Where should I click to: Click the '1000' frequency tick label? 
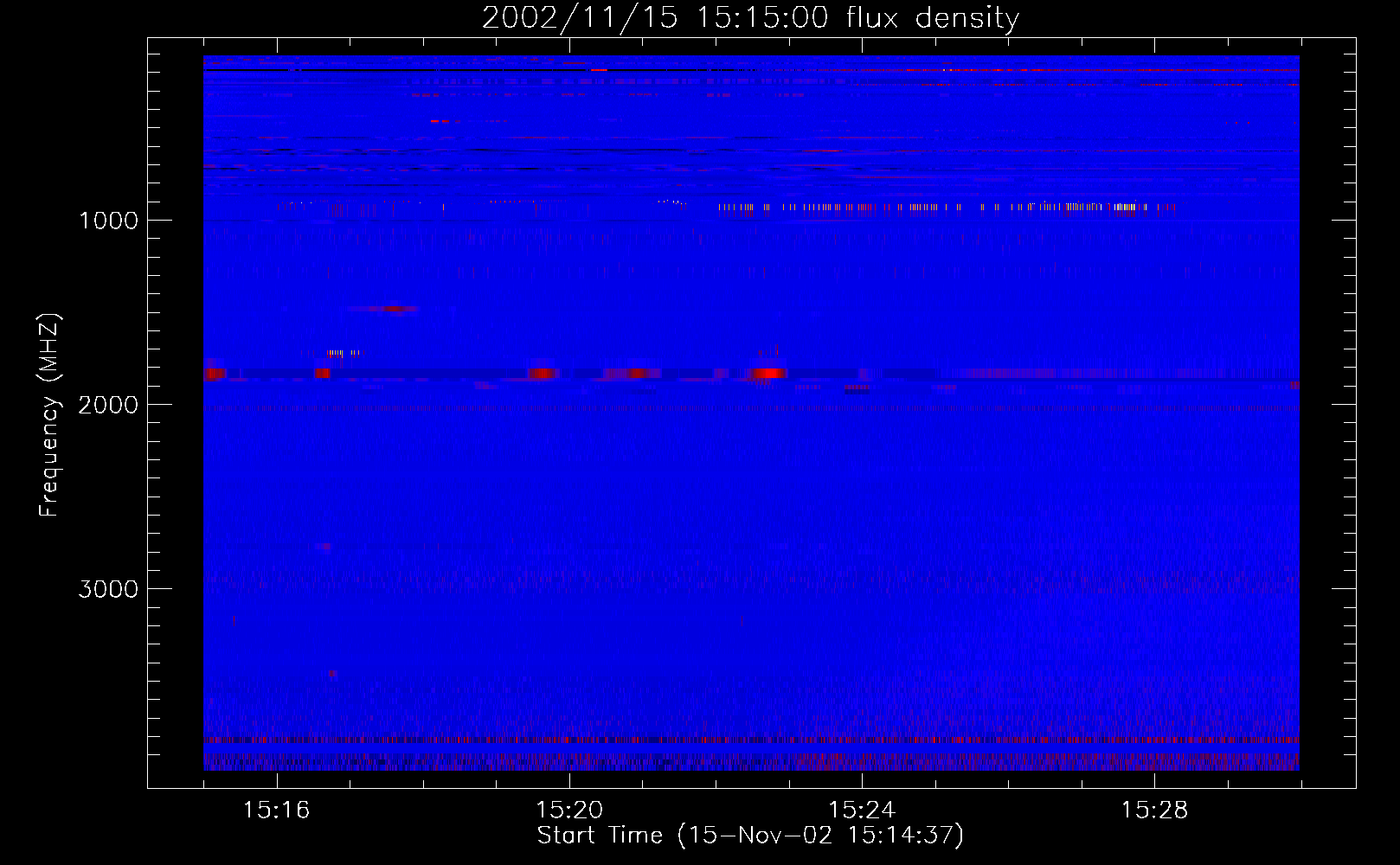click(x=108, y=221)
